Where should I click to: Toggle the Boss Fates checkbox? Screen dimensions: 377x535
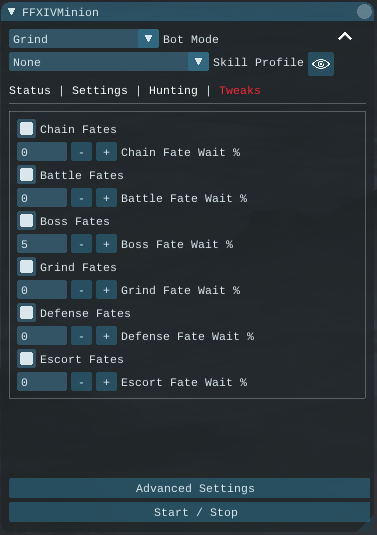[x=27, y=221]
